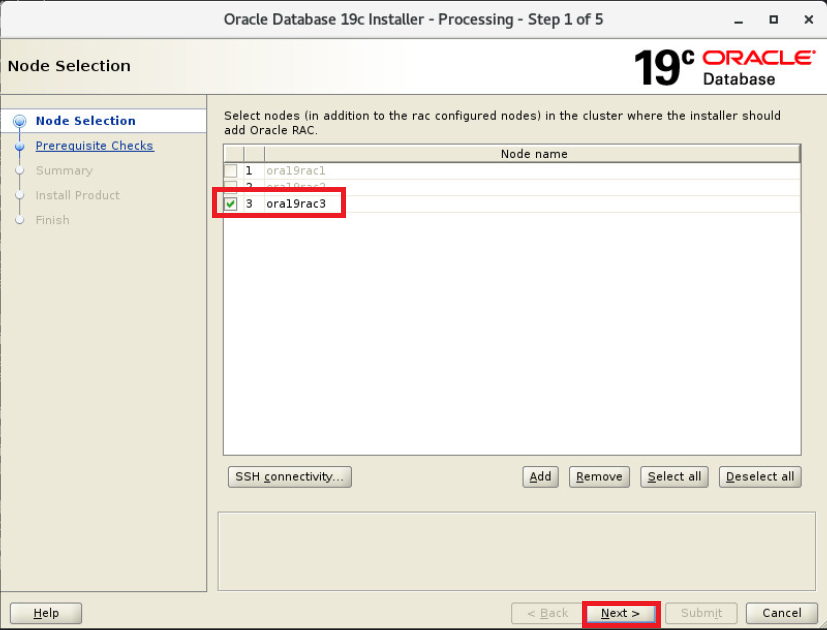
Task: Click the Add node button
Action: [540, 477]
